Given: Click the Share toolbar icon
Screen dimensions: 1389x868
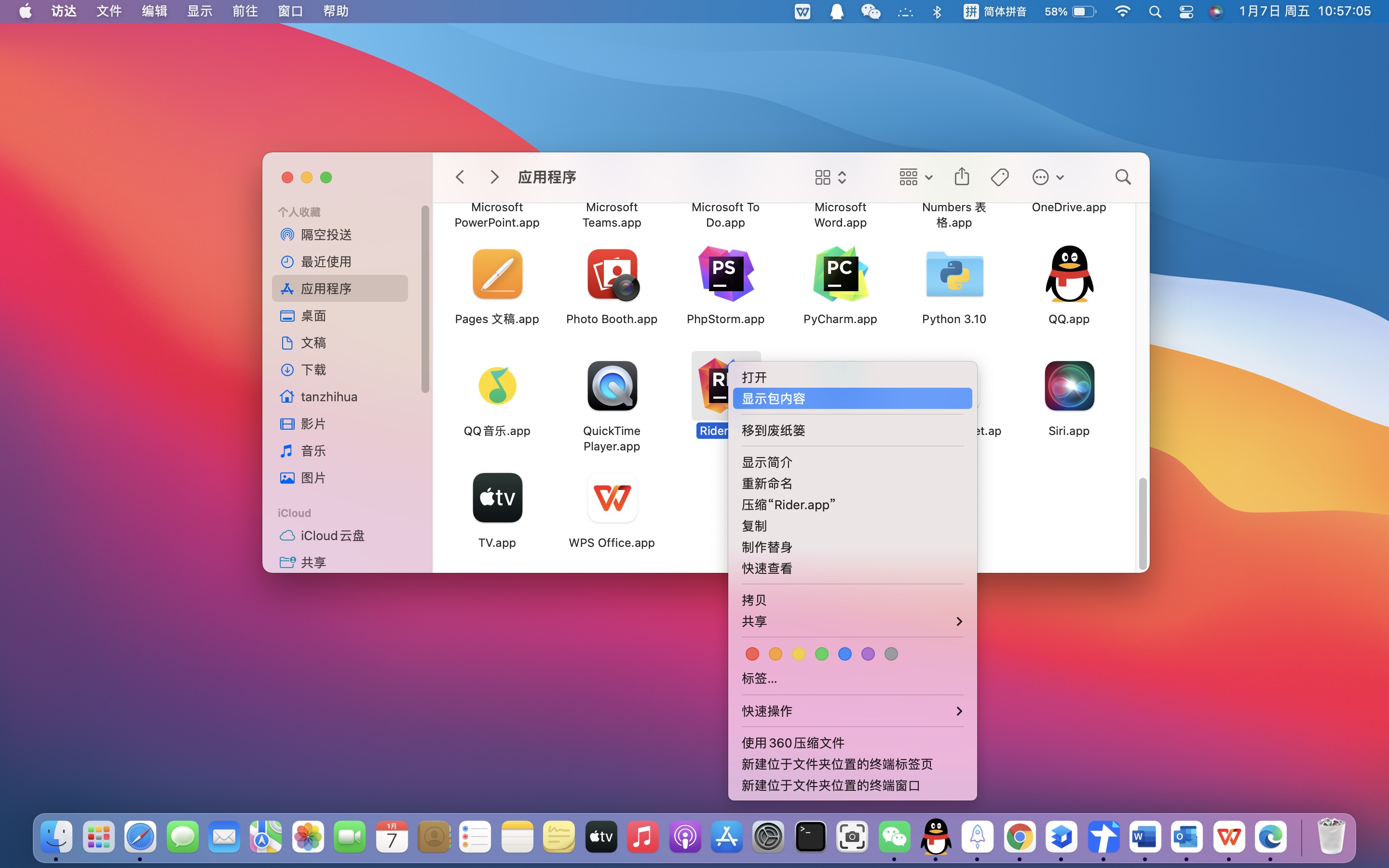Looking at the screenshot, I should pos(961,177).
